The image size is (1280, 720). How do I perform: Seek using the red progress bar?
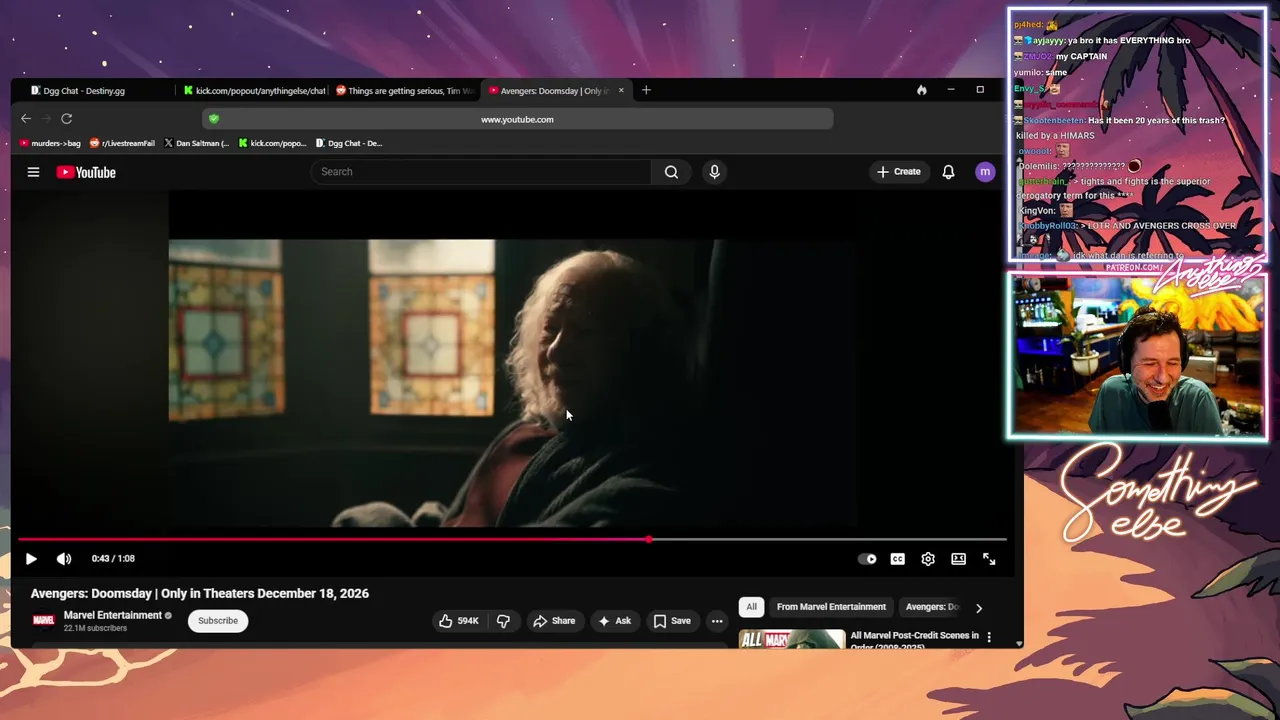click(x=512, y=539)
